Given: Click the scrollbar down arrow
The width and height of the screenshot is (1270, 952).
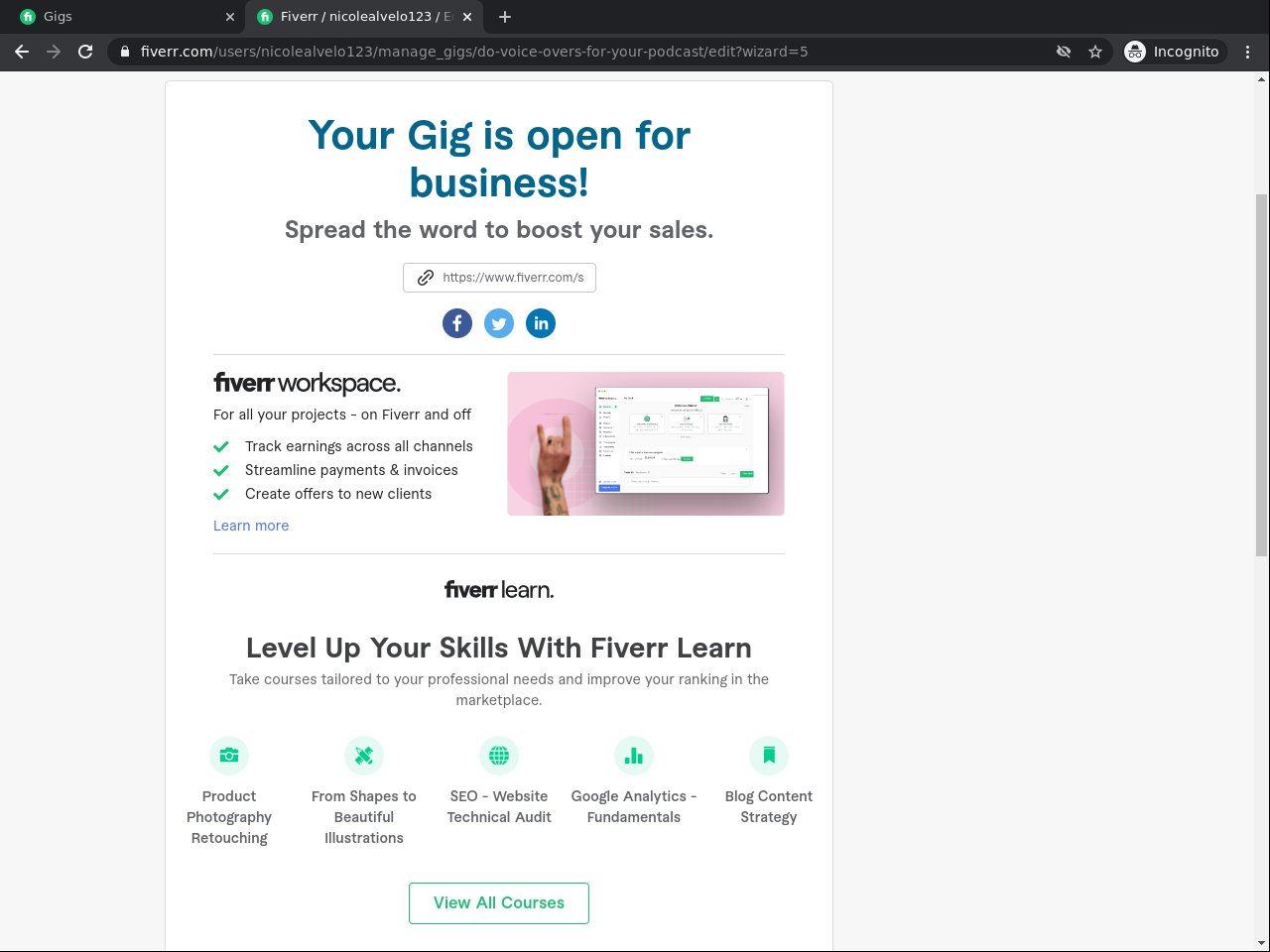Looking at the screenshot, I should pos(1262,943).
